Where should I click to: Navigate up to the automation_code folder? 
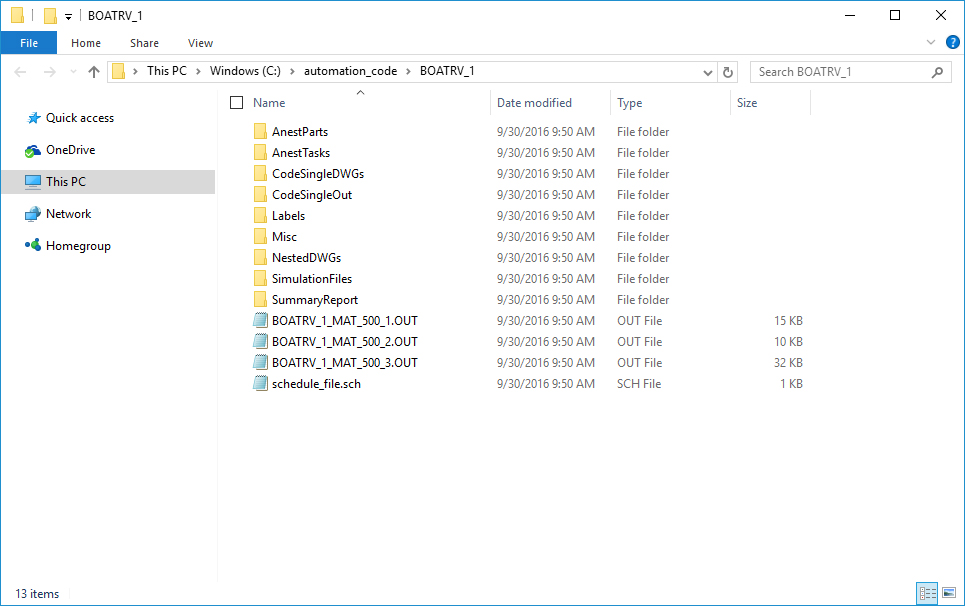[x=94, y=71]
